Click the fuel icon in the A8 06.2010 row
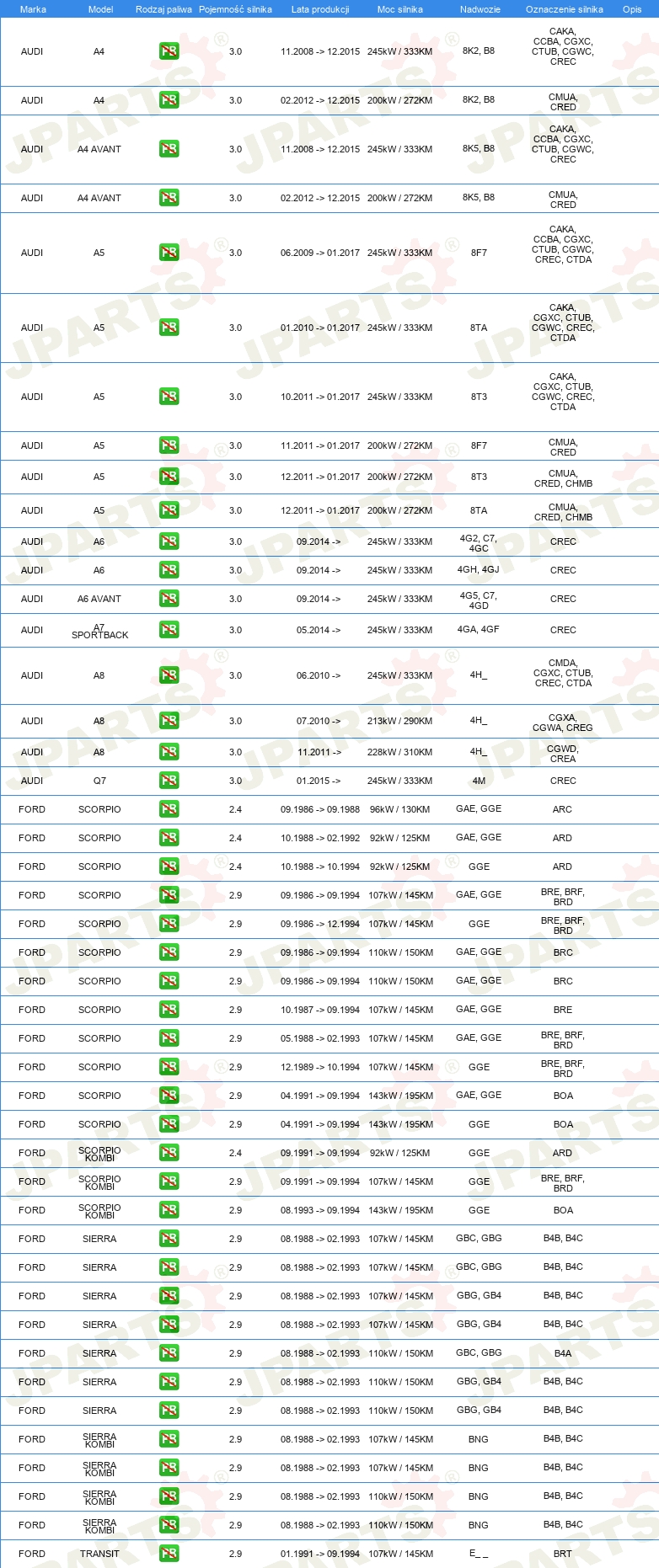Screen dimensions: 659x1568 click(169, 675)
